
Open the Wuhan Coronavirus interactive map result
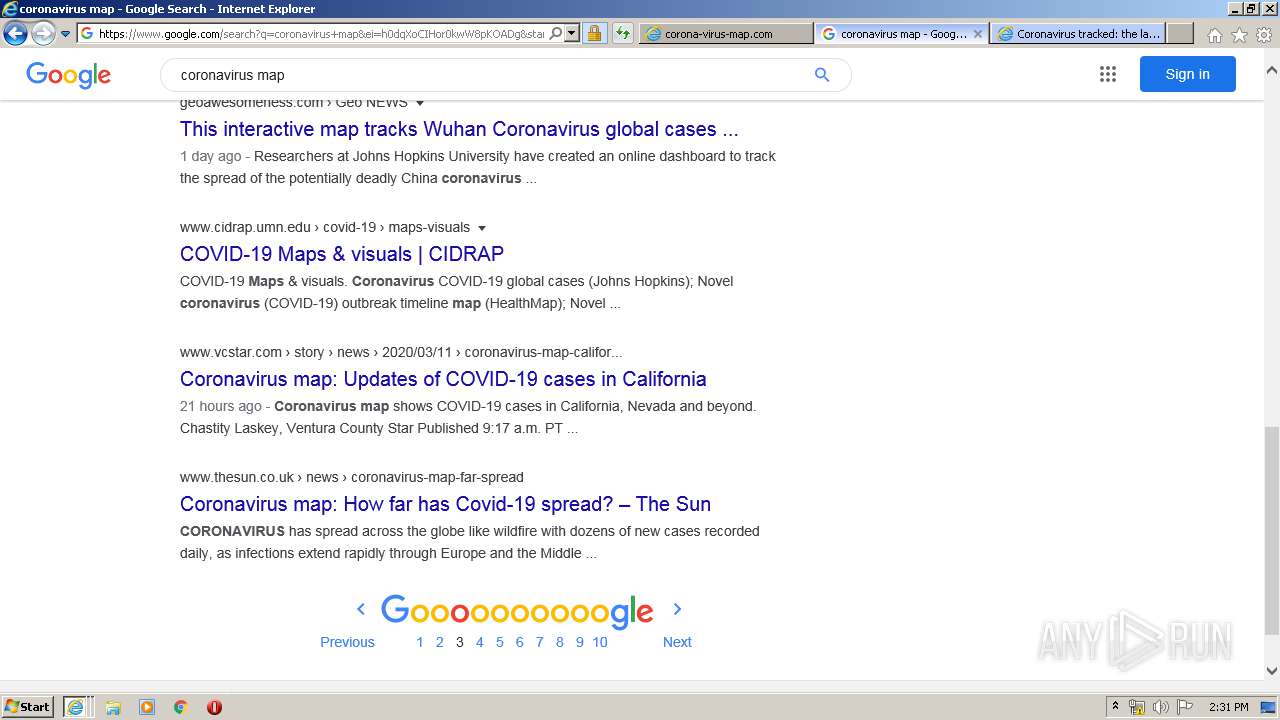[459, 129]
